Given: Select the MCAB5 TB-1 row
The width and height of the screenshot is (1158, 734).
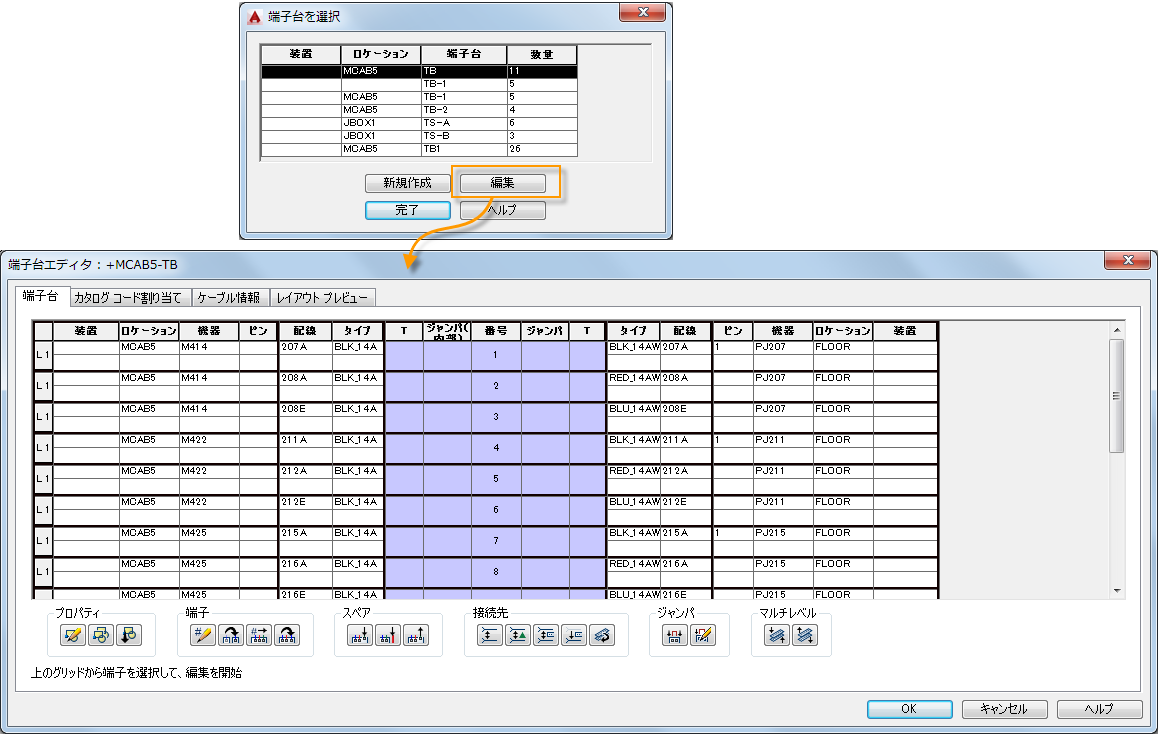Looking at the screenshot, I should coord(419,97).
